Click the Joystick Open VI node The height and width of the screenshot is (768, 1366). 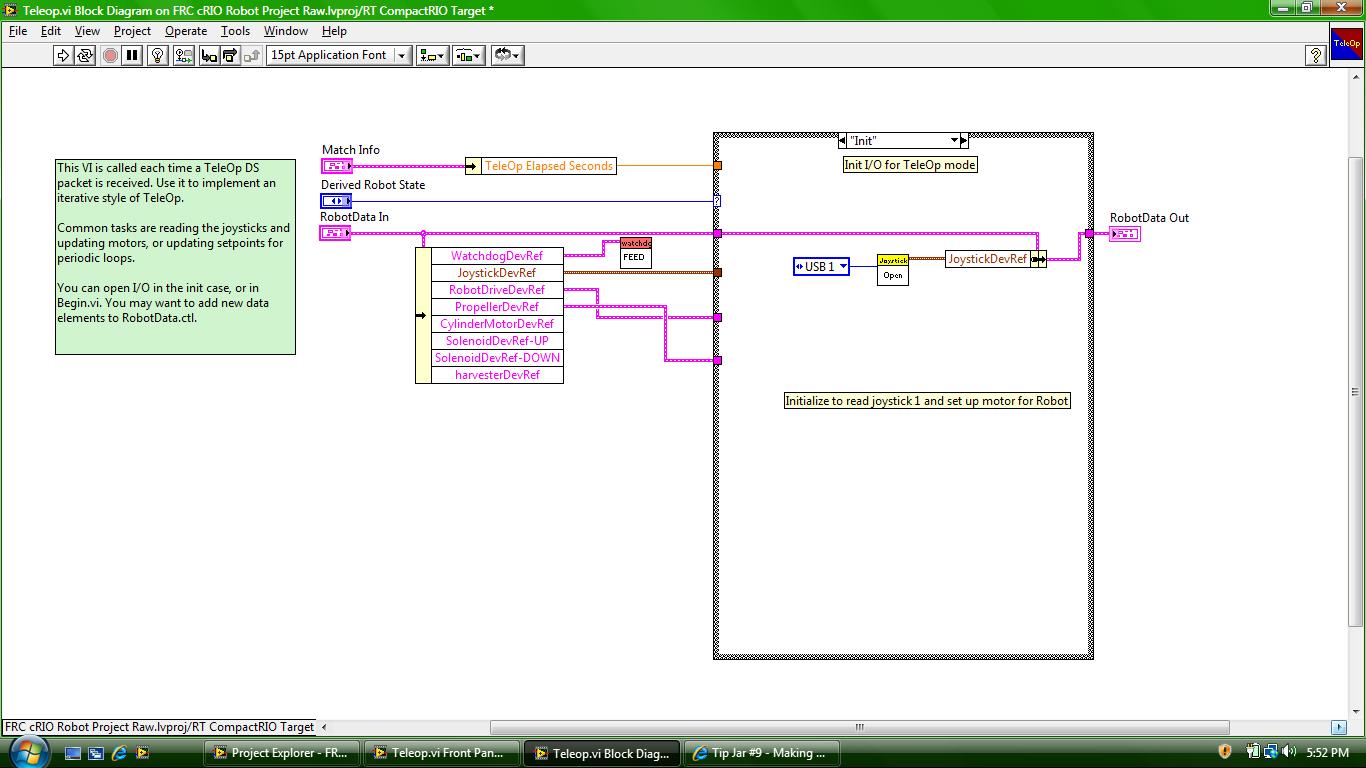[893, 269]
